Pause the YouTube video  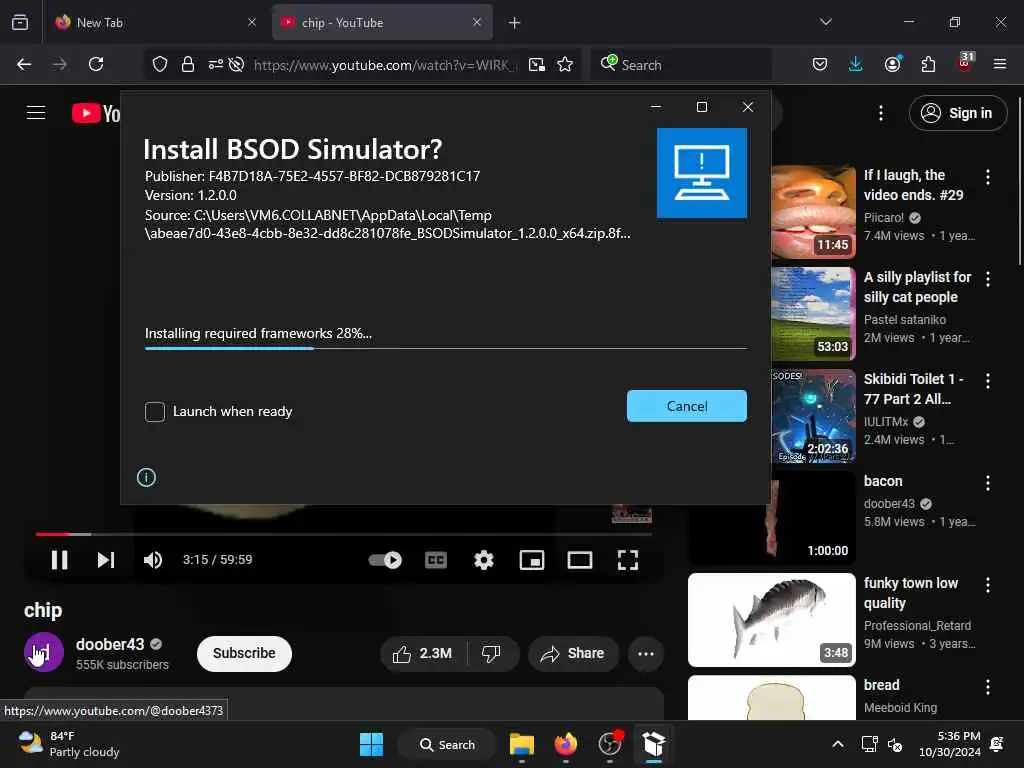tap(59, 560)
